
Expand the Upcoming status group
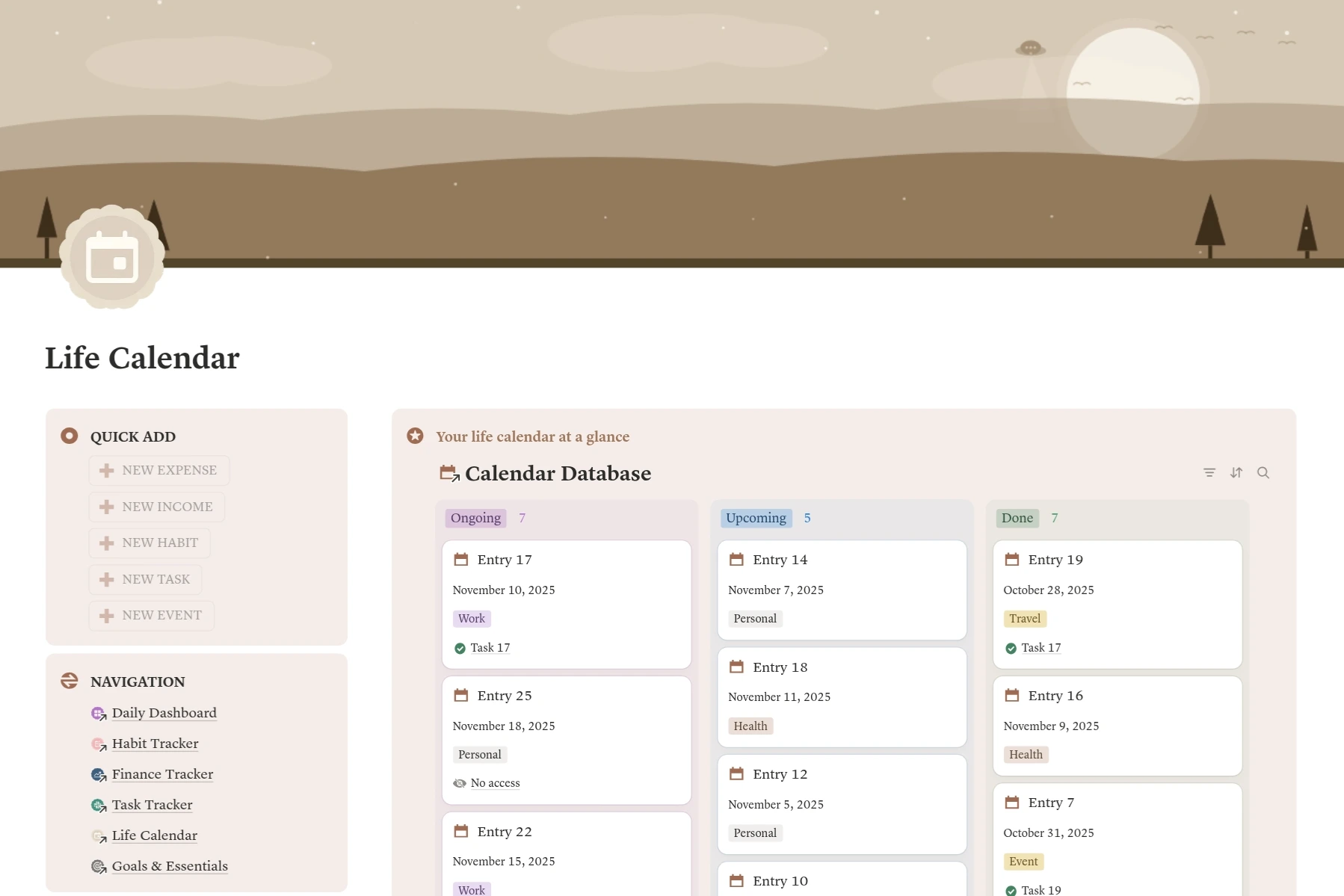pos(756,518)
